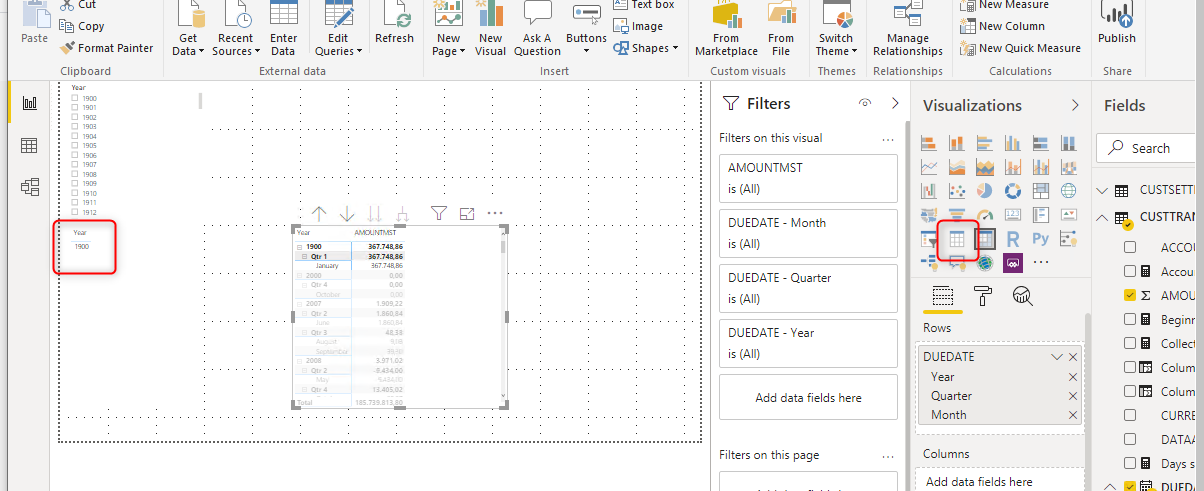The width and height of the screenshot is (1204, 491).
Task: Remove the Month field from Rows
Action: point(1073,415)
